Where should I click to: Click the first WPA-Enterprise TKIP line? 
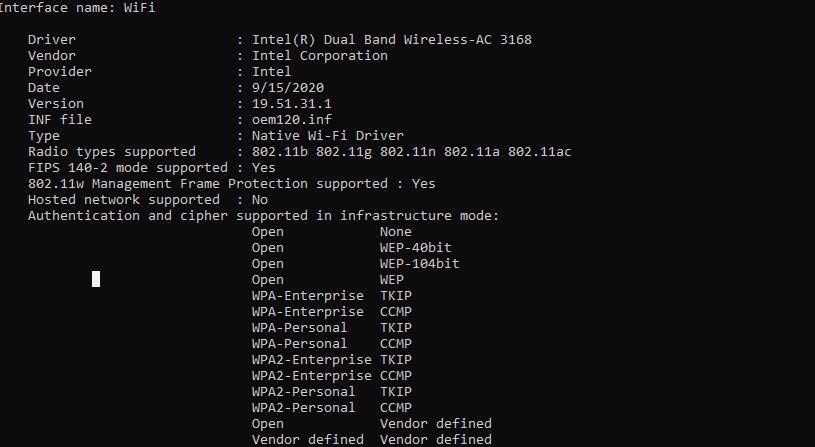[332, 296]
